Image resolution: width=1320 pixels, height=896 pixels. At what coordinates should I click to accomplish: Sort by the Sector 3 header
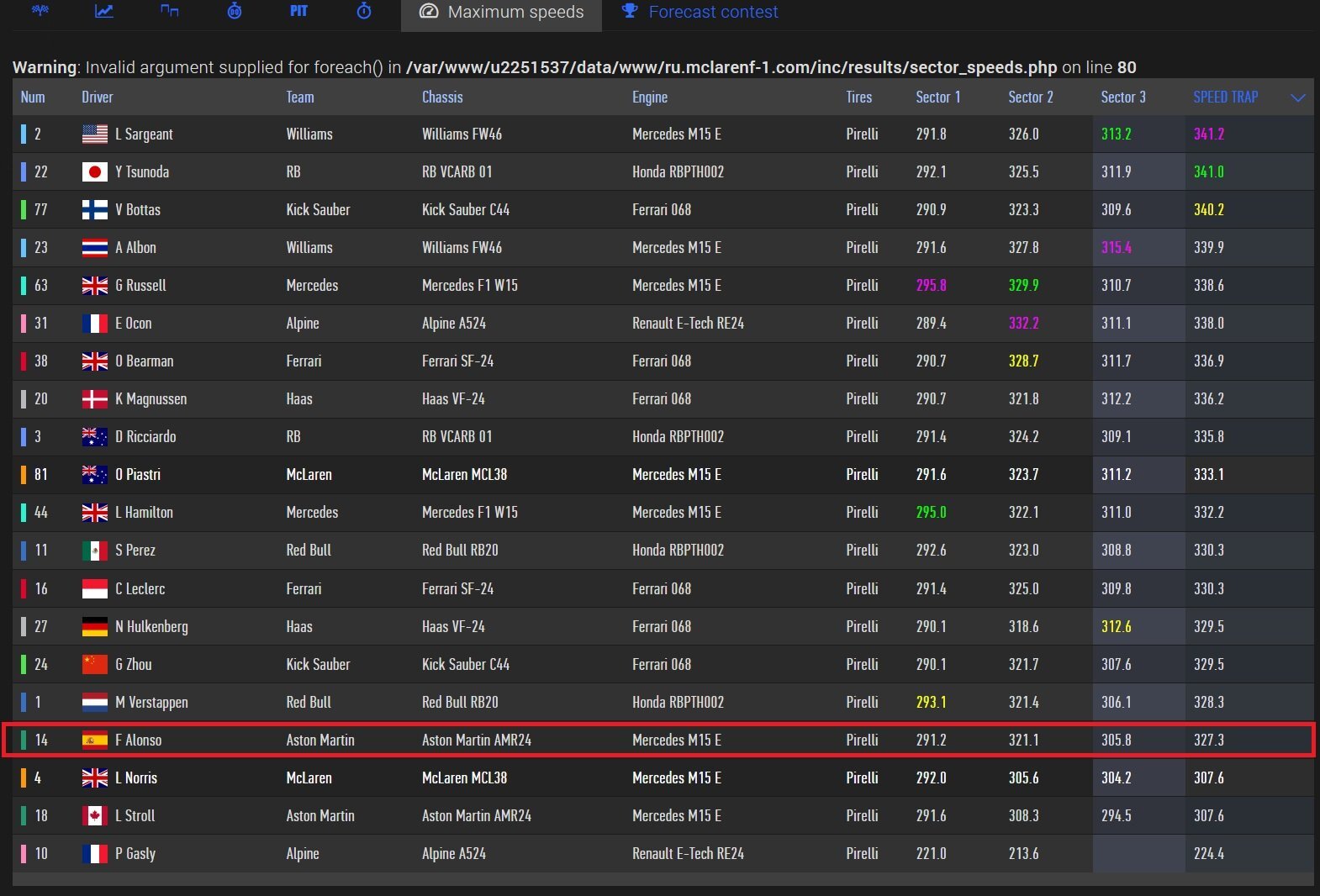pyautogui.click(x=1123, y=97)
